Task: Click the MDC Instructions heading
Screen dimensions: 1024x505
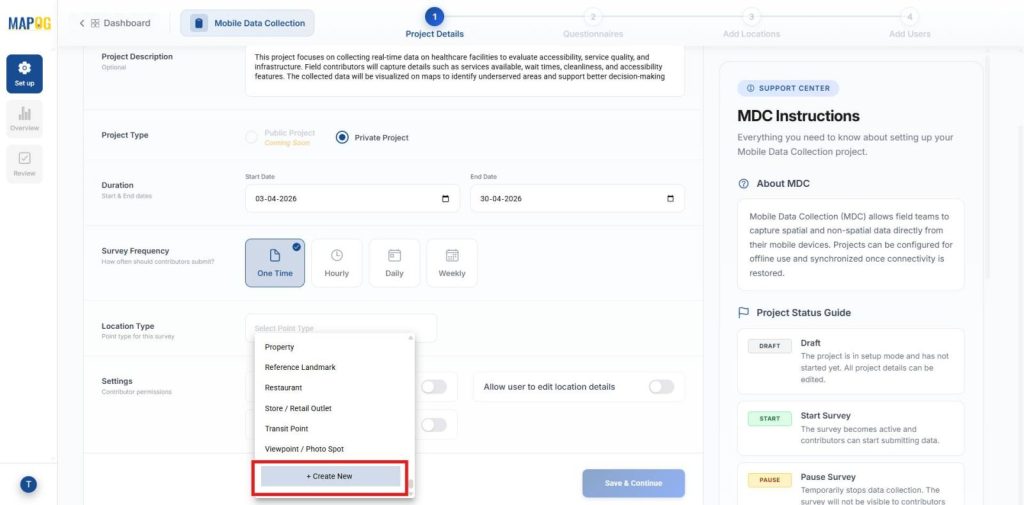Action: pyautogui.click(x=798, y=116)
